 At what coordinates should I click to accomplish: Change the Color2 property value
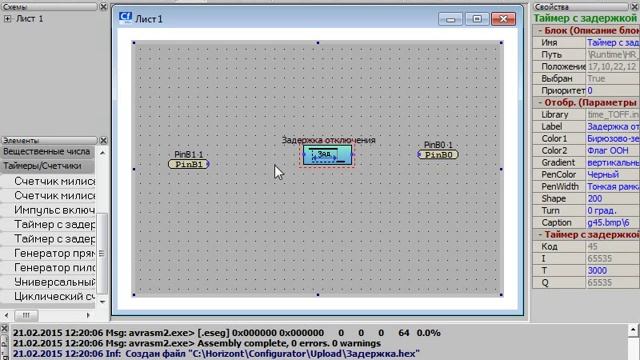[613, 151]
